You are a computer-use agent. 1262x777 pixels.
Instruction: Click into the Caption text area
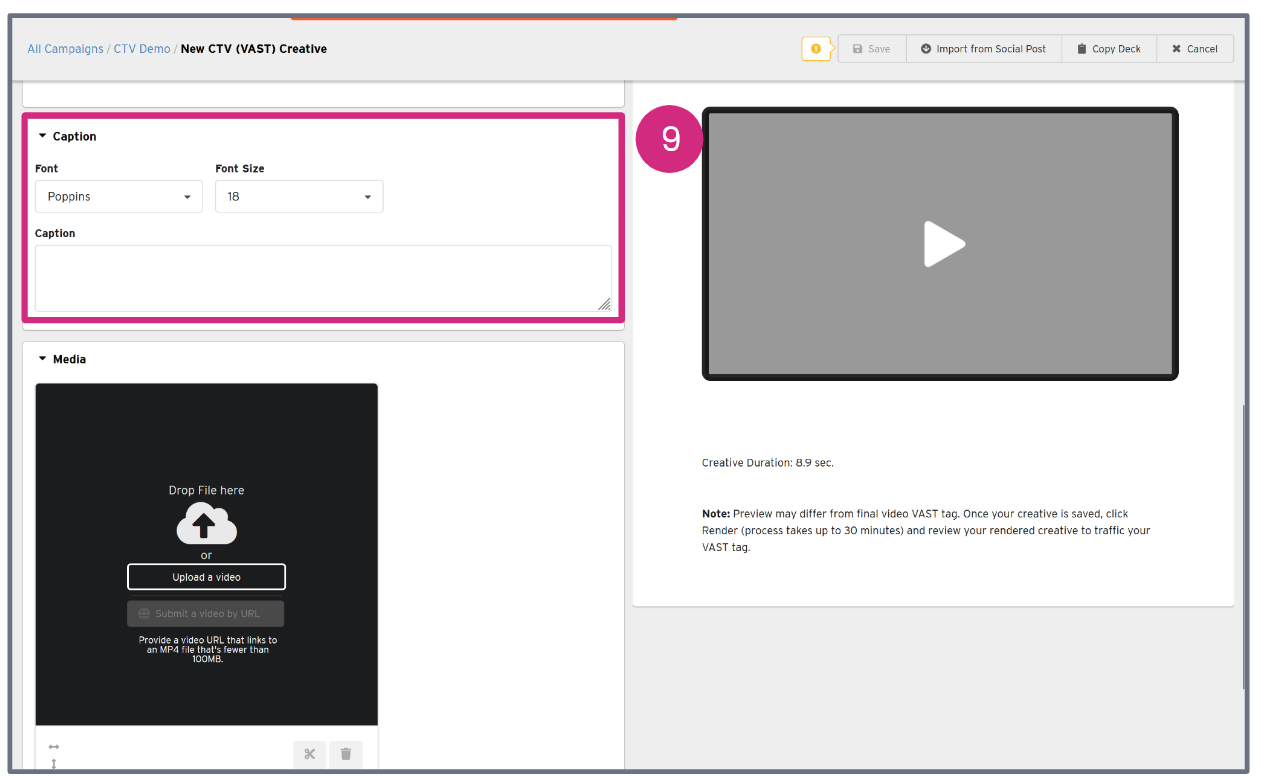322,278
